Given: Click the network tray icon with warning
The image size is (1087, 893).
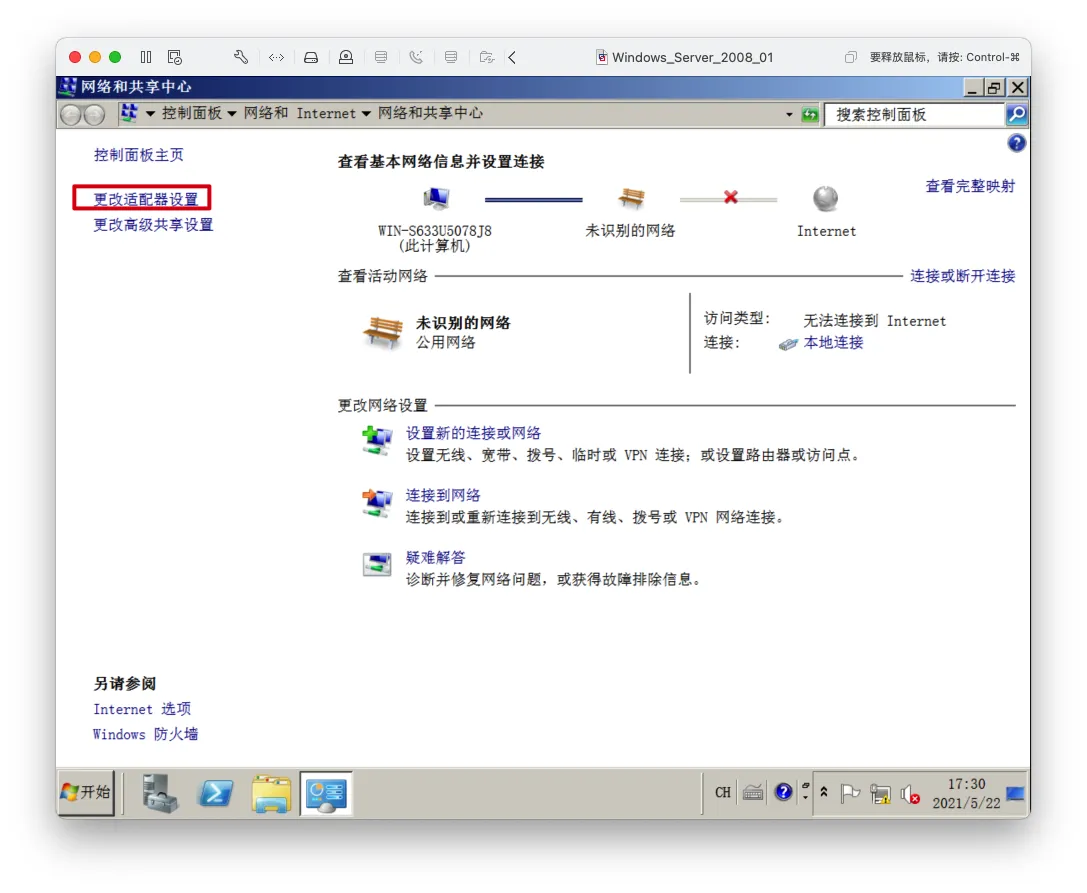Looking at the screenshot, I should 880,794.
